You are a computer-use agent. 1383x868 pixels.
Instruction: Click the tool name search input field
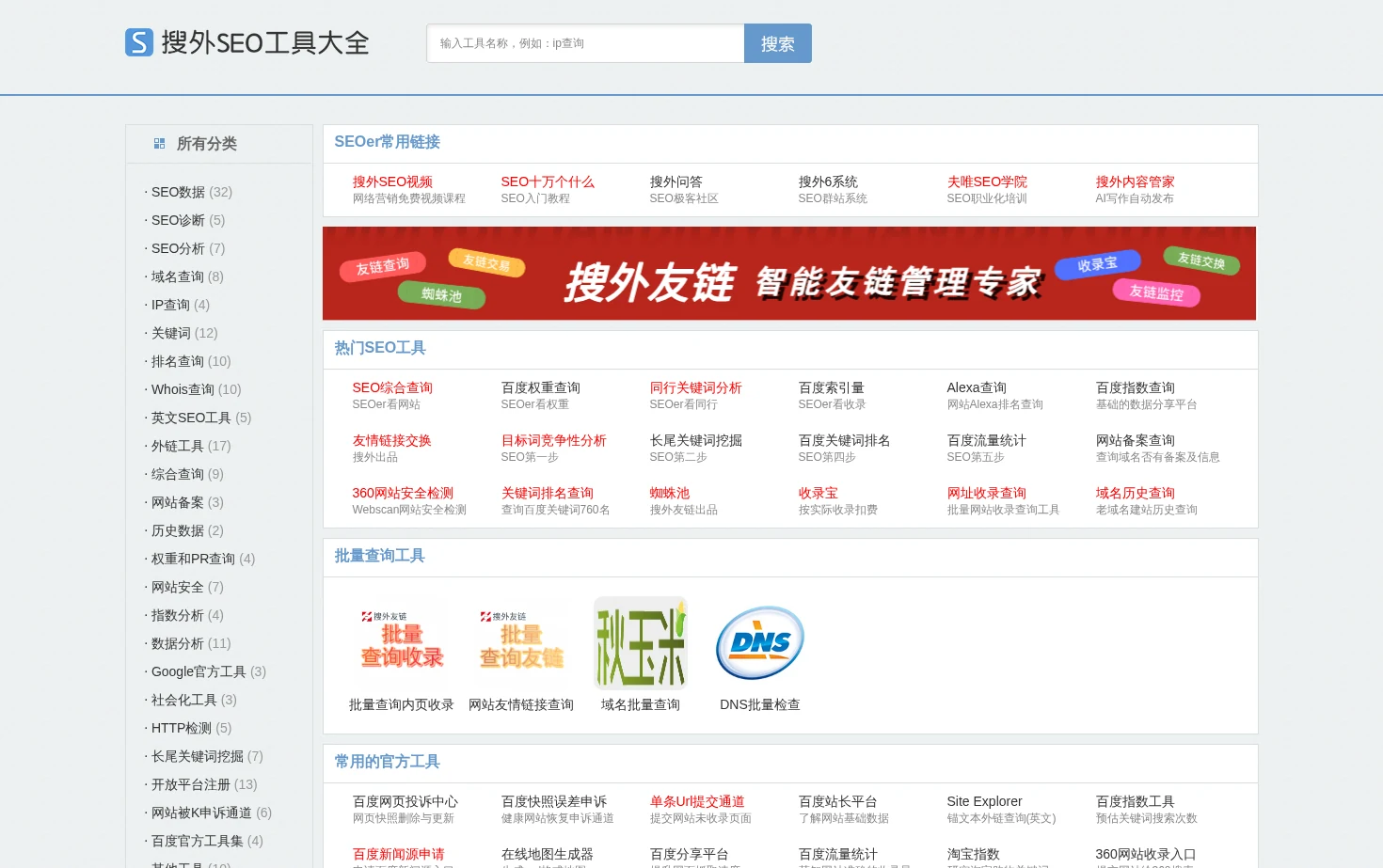click(585, 43)
